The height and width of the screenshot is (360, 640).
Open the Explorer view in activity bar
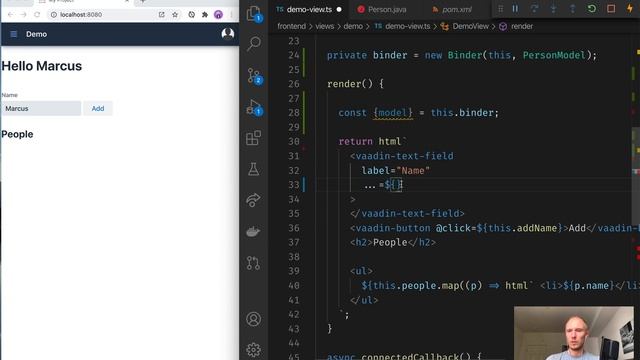253,13
